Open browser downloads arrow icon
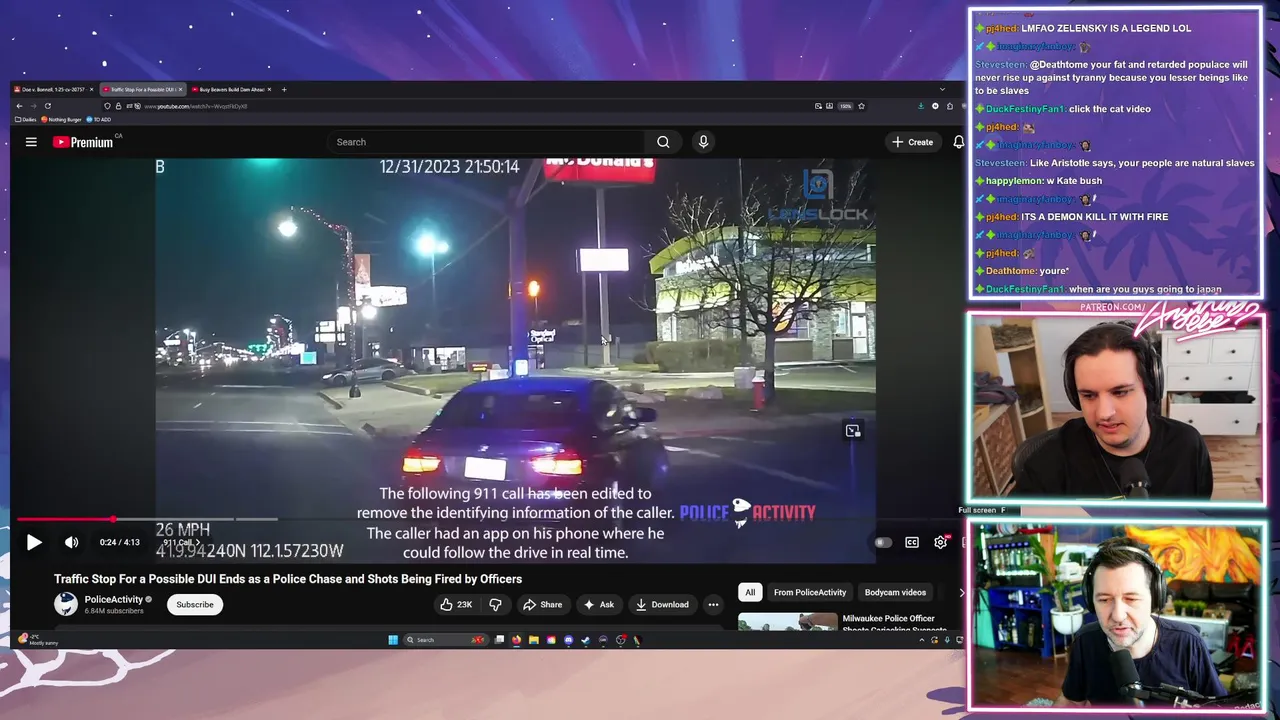The width and height of the screenshot is (1280, 720). click(x=921, y=106)
